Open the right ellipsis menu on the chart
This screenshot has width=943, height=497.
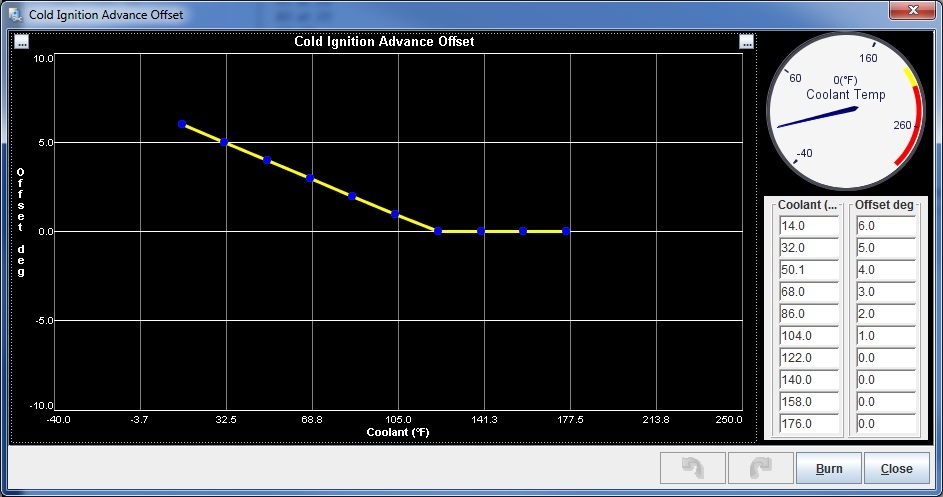coord(746,42)
